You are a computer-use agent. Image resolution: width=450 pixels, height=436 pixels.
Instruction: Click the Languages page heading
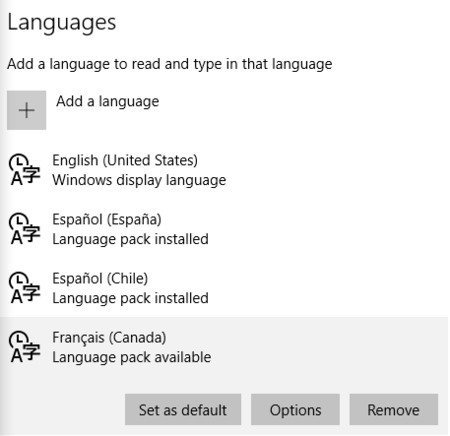coord(62,23)
